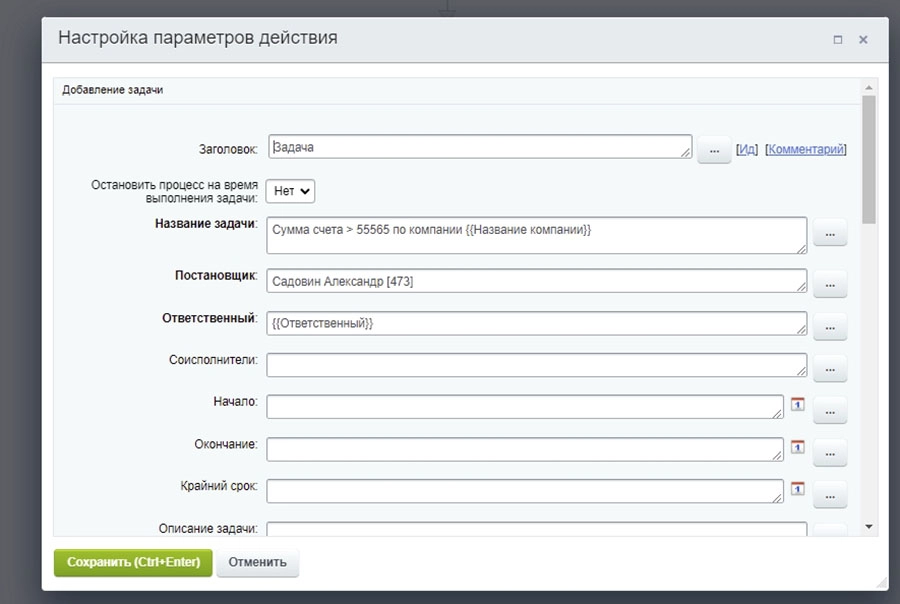Click the minimize icon of the dialog
Image resolution: width=900 pixels, height=604 pixels.
point(837,39)
